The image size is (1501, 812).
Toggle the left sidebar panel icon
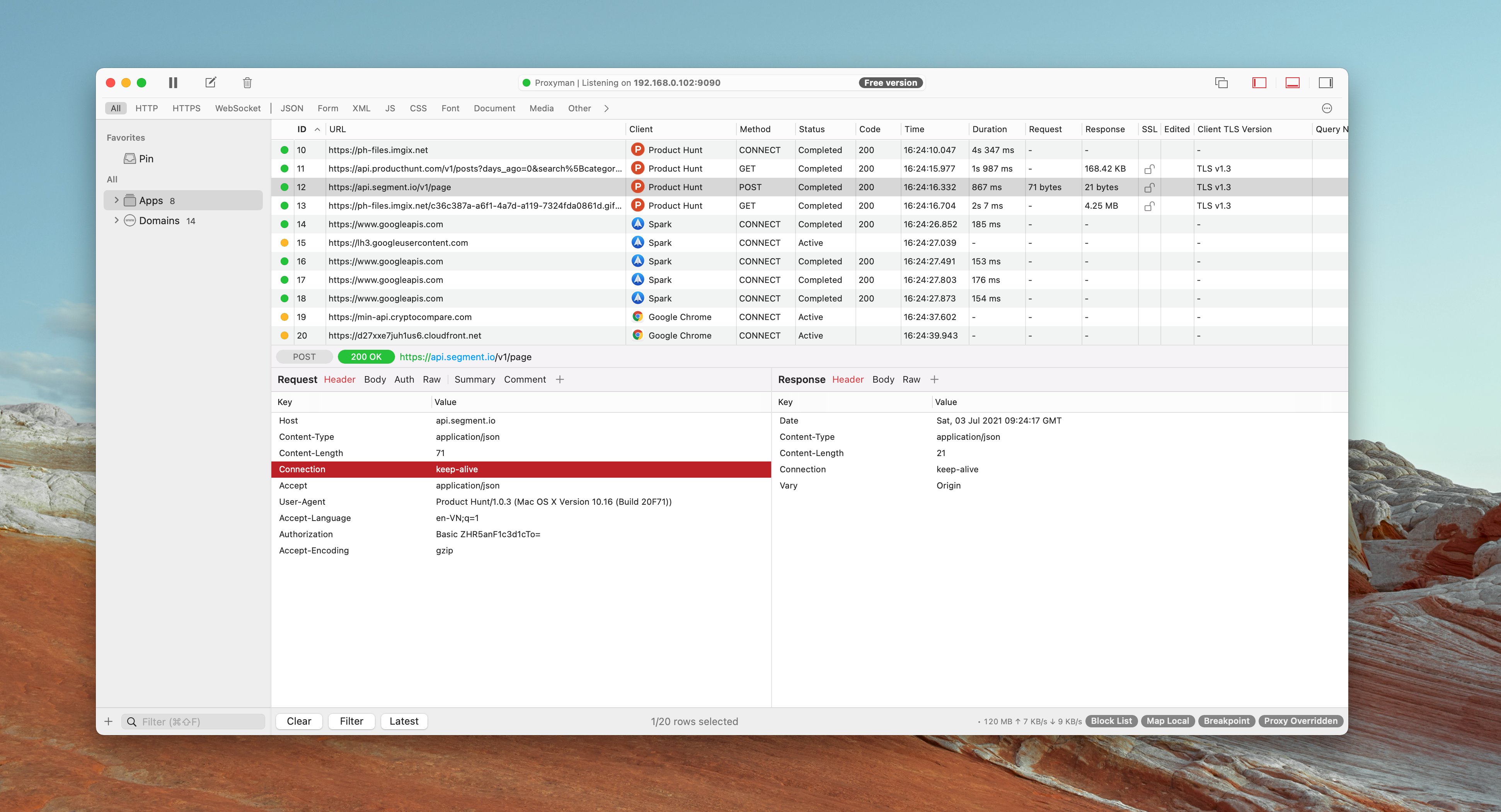(1259, 83)
